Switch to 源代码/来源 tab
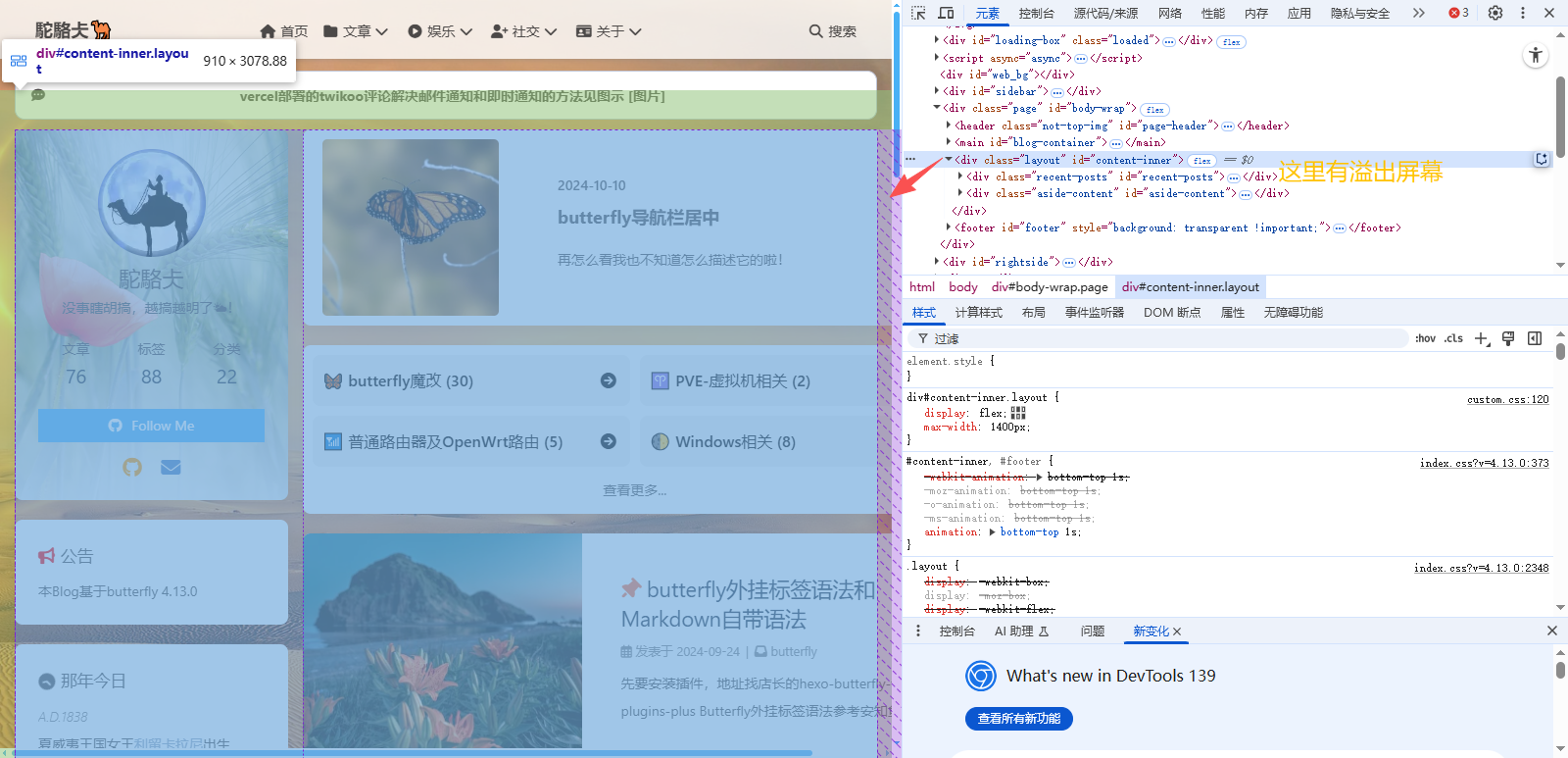1568x758 pixels. (x=1105, y=13)
